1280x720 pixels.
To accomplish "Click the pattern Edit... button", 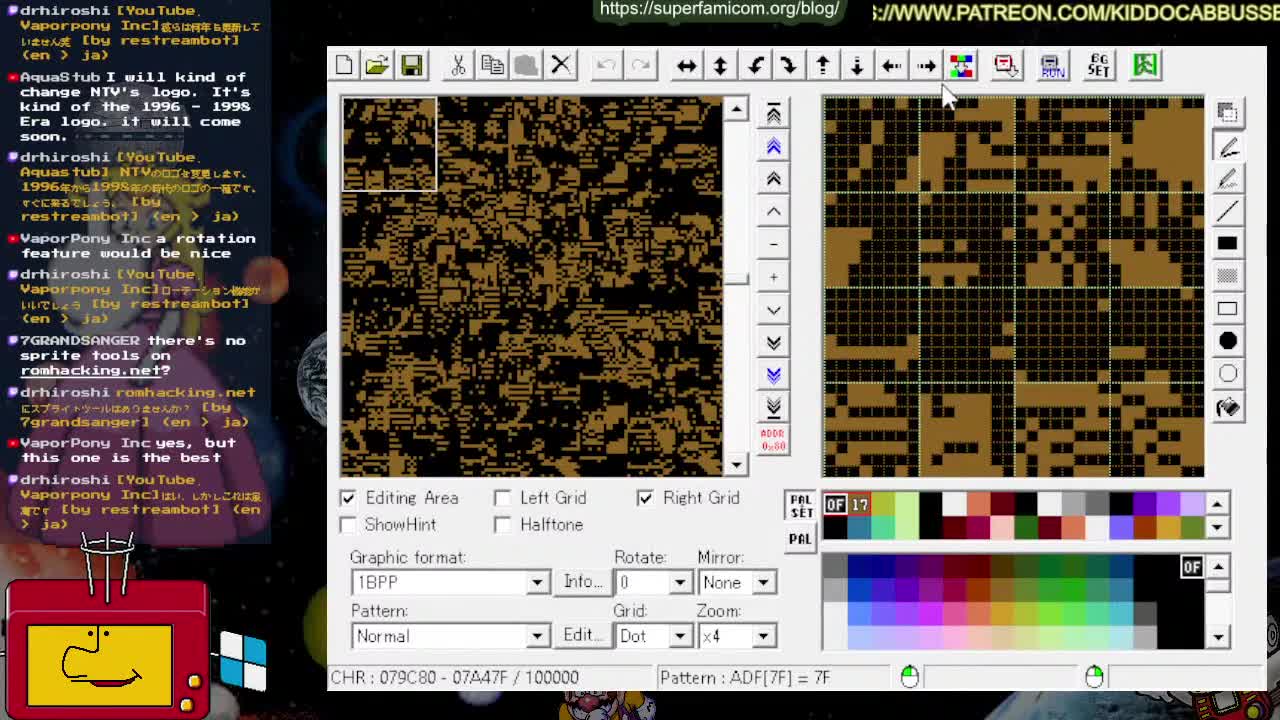I will (582, 636).
